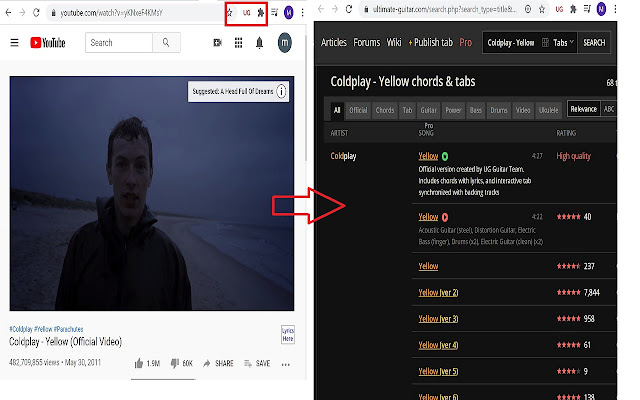This screenshot has height=400, width=640.
Task: Go back in Ultimate Guitar browser window
Action: (x=321, y=9)
